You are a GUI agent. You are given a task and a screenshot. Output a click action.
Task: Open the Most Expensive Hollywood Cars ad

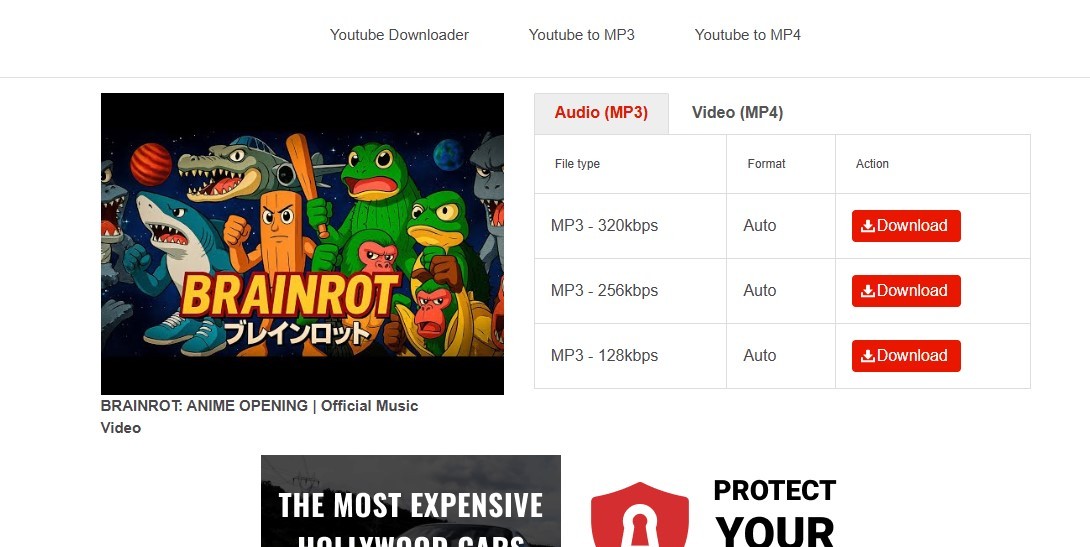click(x=411, y=501)
